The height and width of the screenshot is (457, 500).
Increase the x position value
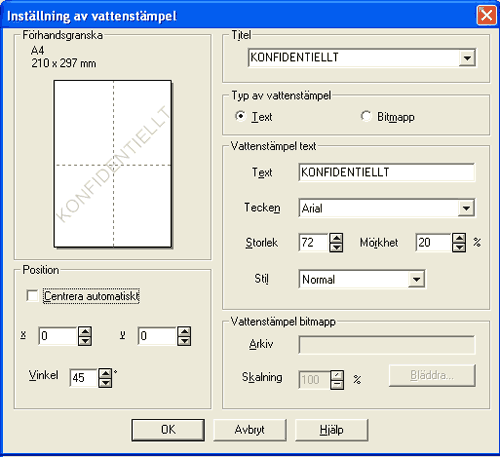coord(85,332)
